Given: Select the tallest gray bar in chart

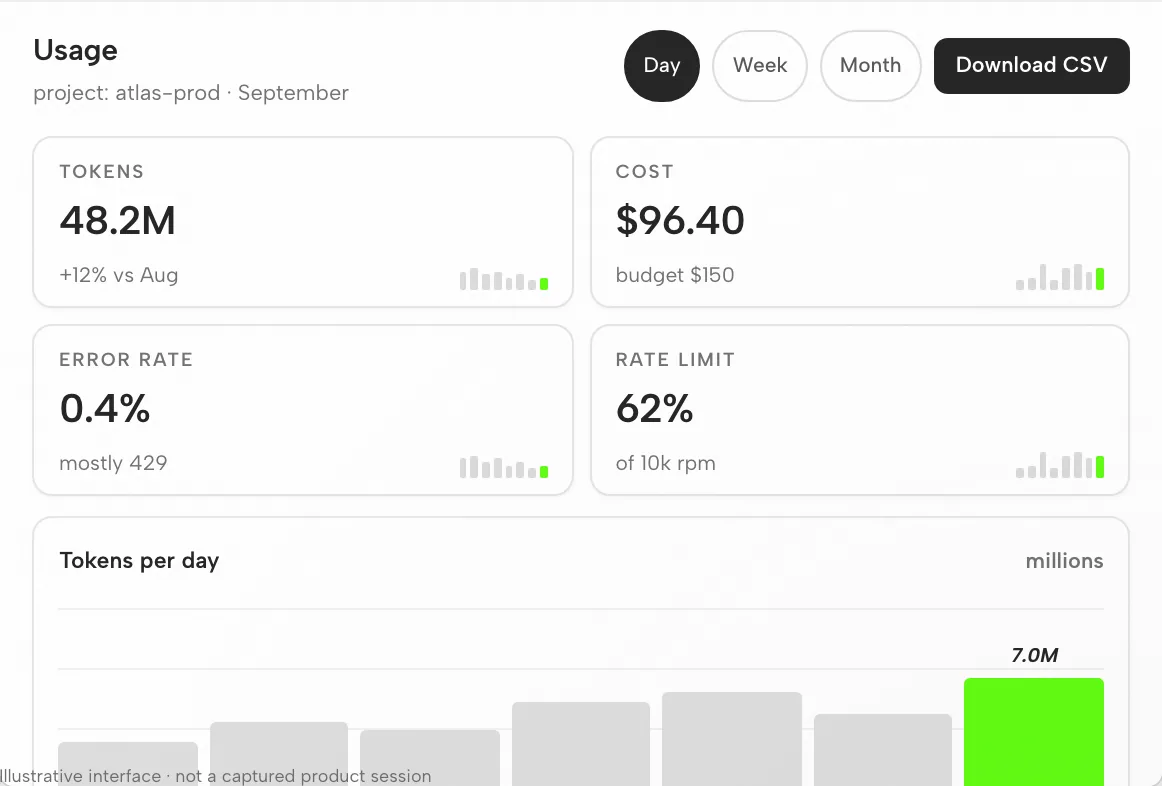Looking at the screenshot, I should (x=731, y=739).
